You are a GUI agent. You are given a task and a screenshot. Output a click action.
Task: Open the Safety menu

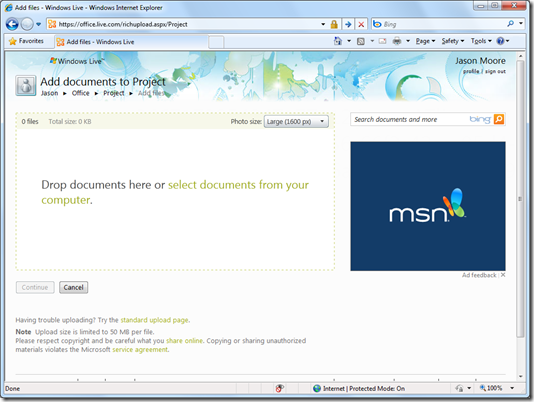point(453,41)
